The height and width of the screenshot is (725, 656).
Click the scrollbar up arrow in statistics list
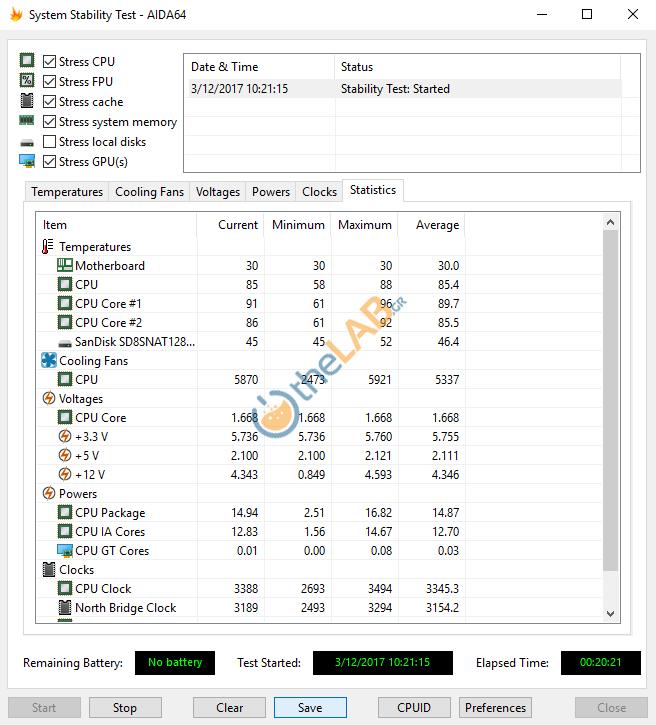pyautogui.click(x=610, y=222)
